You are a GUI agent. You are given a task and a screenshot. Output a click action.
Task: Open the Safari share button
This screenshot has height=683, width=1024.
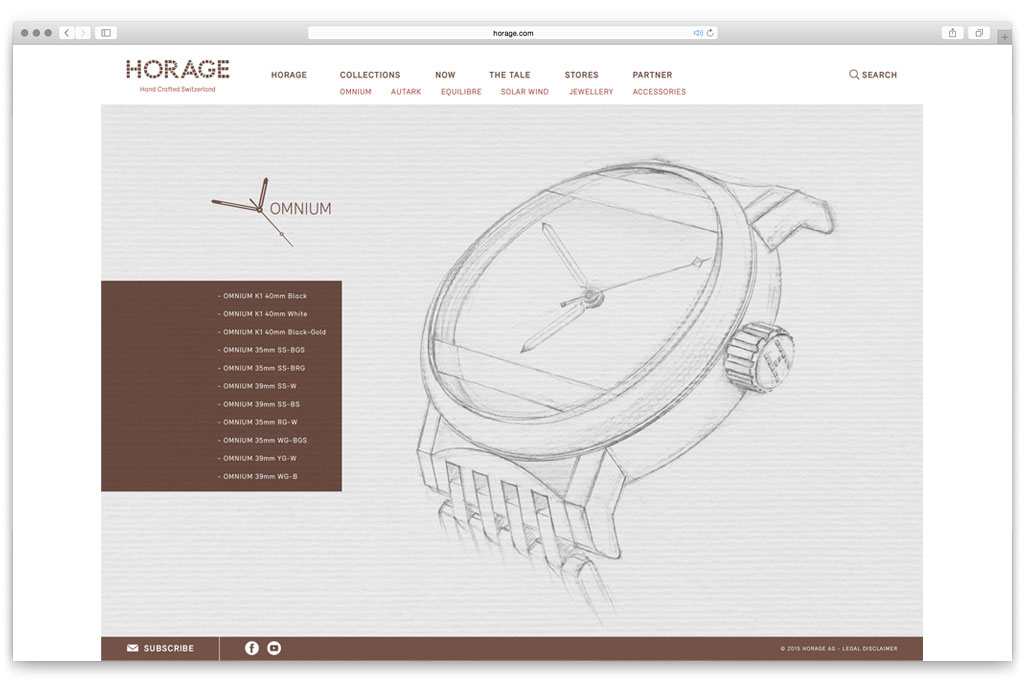click(953, 33)
